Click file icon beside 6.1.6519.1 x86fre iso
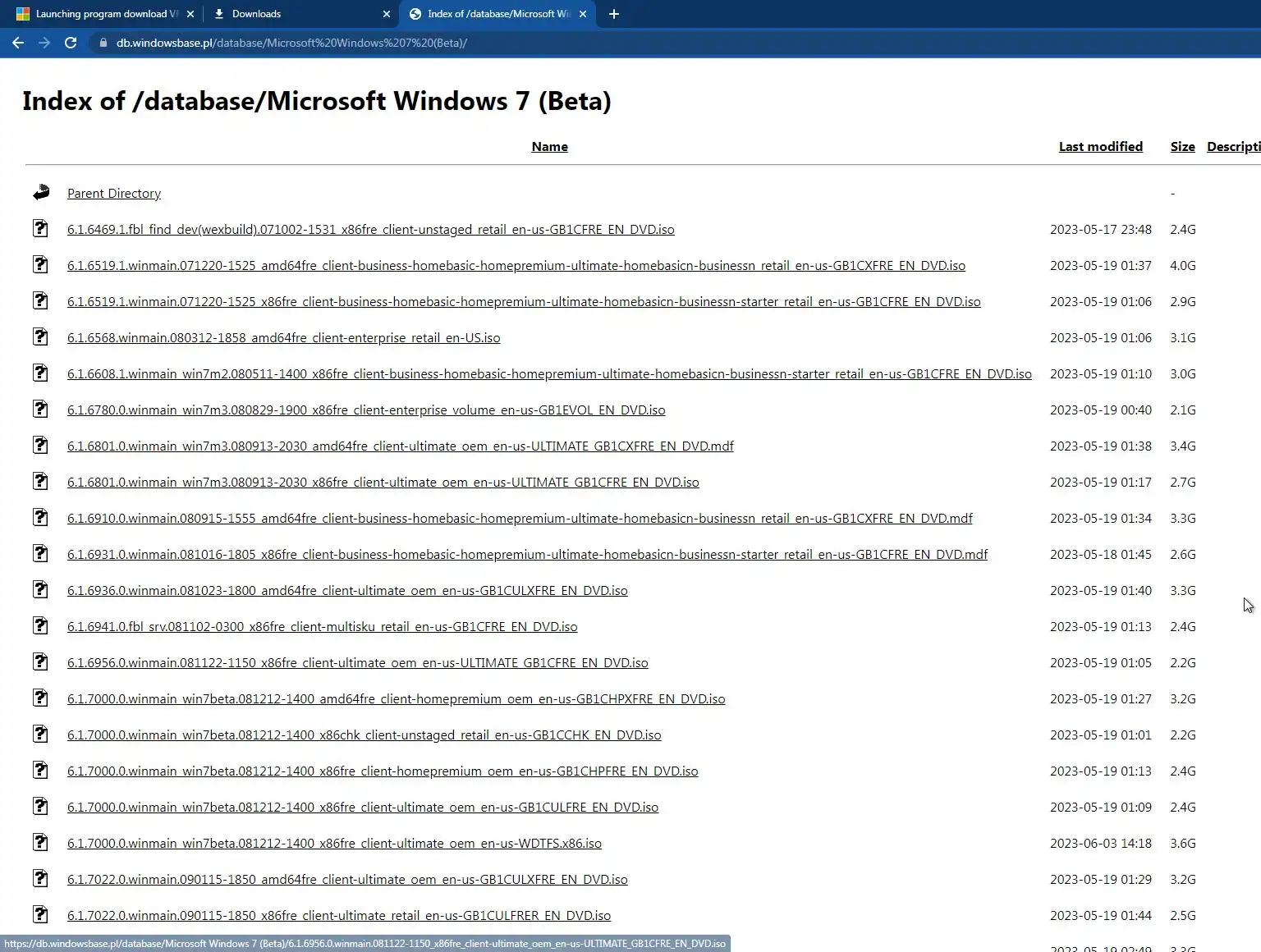 coord(40,300)
